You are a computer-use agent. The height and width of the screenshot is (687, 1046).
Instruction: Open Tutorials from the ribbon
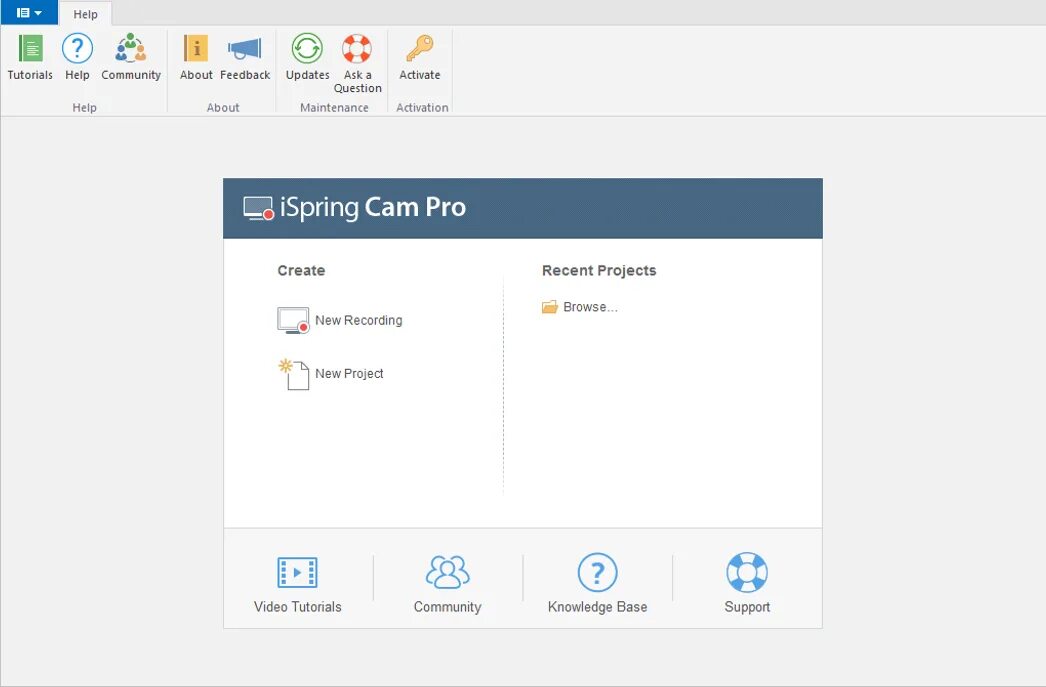point(30,57)
